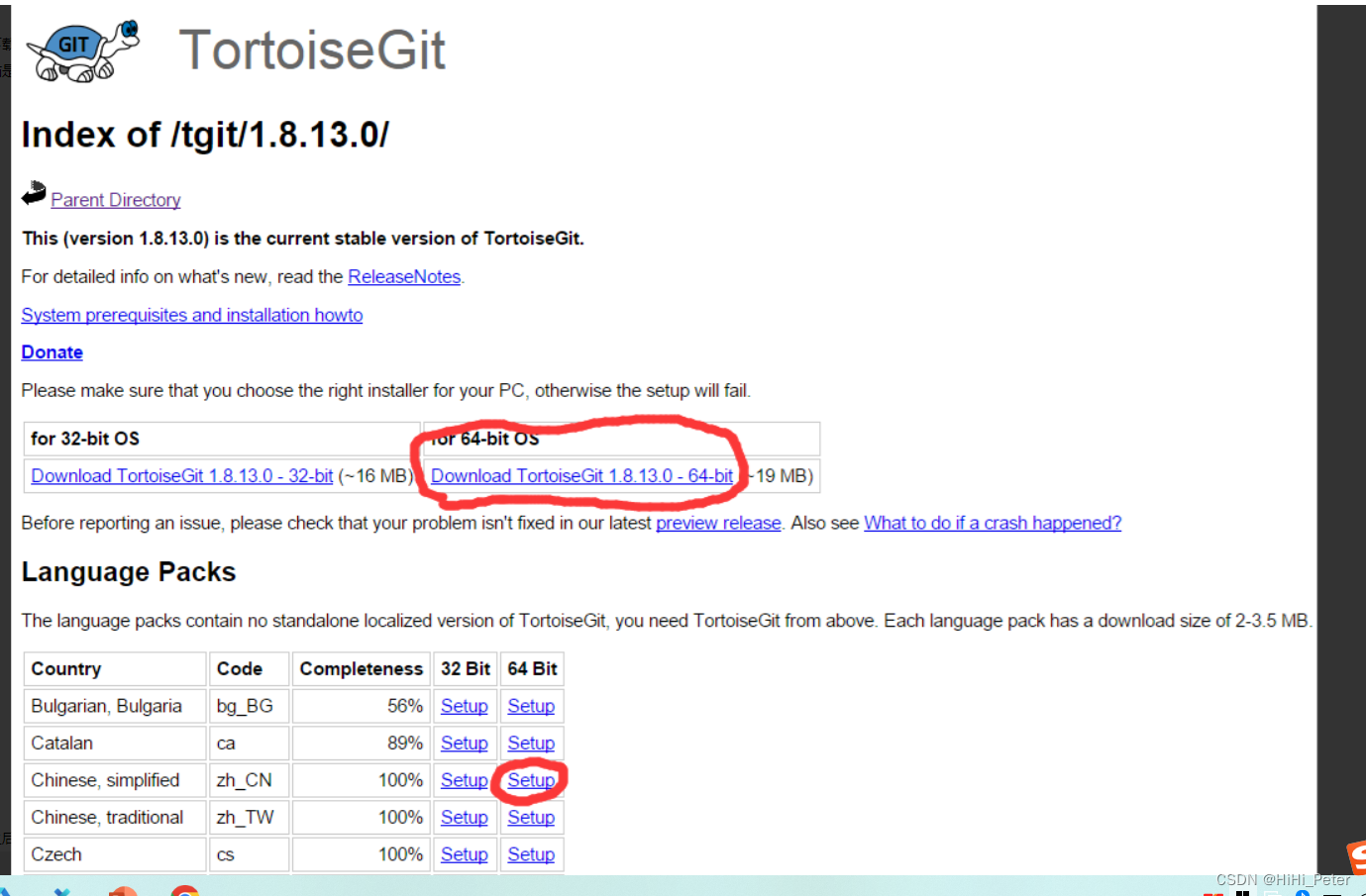Click the Language Packs heading
1366x896 pixels.
coord(129,572)
